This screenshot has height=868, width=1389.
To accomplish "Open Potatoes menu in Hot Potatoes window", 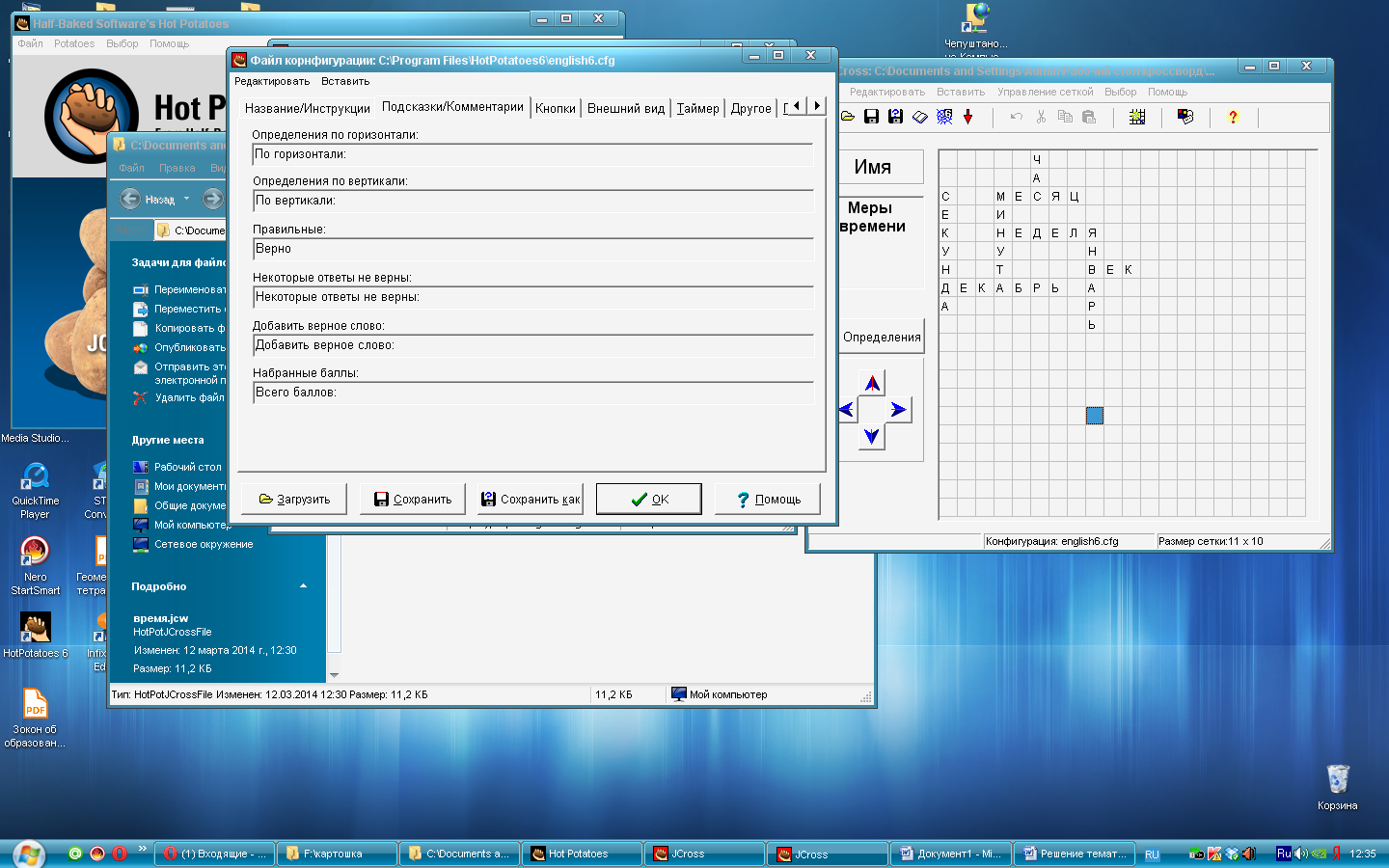I will coord(74,43).
